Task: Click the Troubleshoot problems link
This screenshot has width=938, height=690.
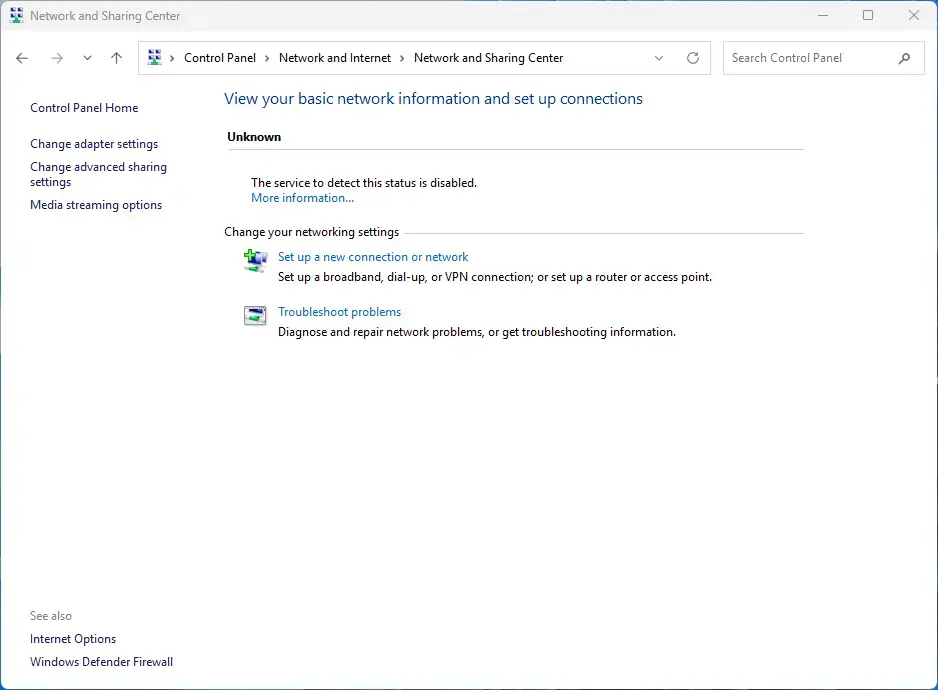Action: [339, 312]
